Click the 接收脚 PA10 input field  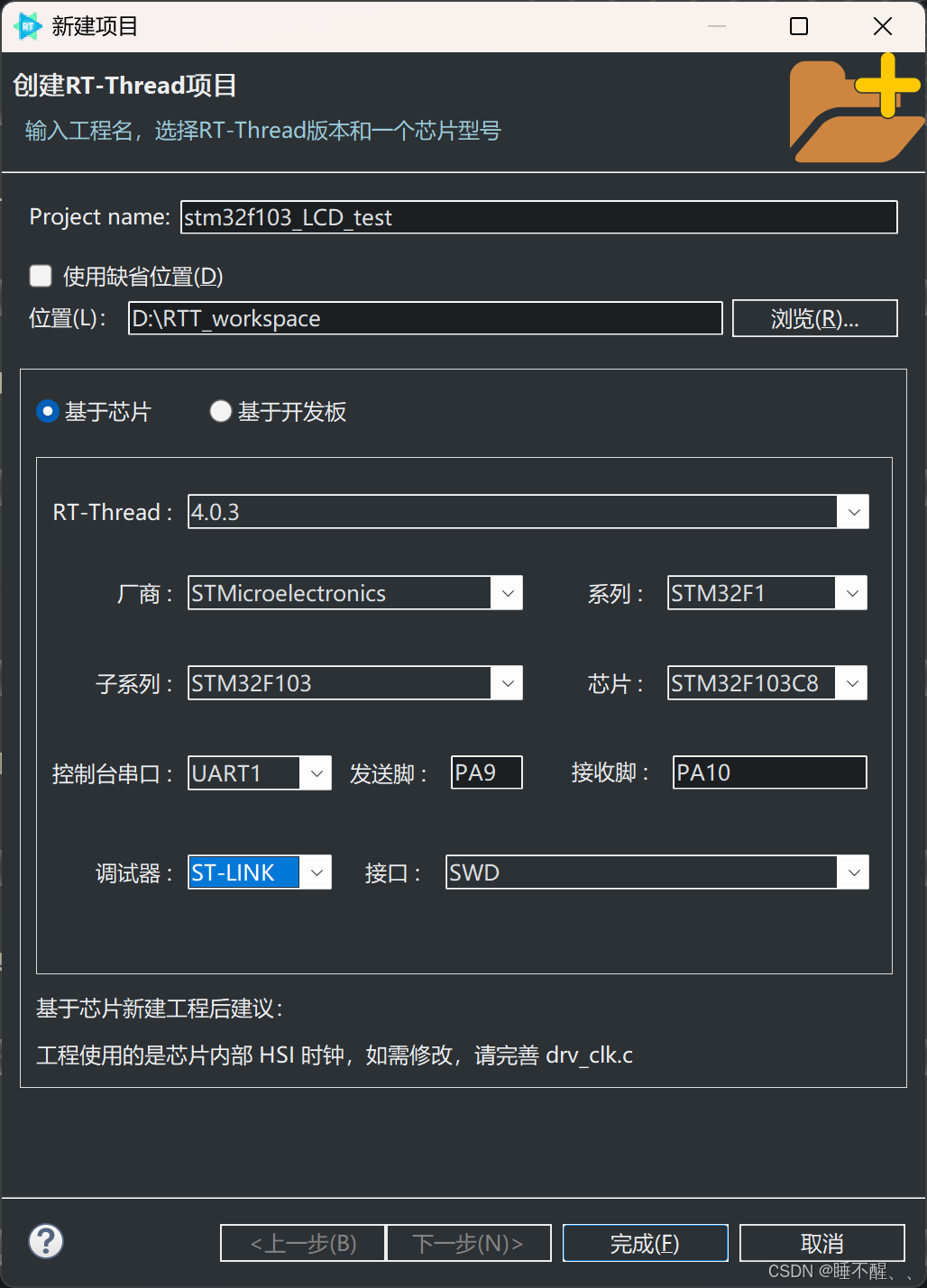pos(770,772)
